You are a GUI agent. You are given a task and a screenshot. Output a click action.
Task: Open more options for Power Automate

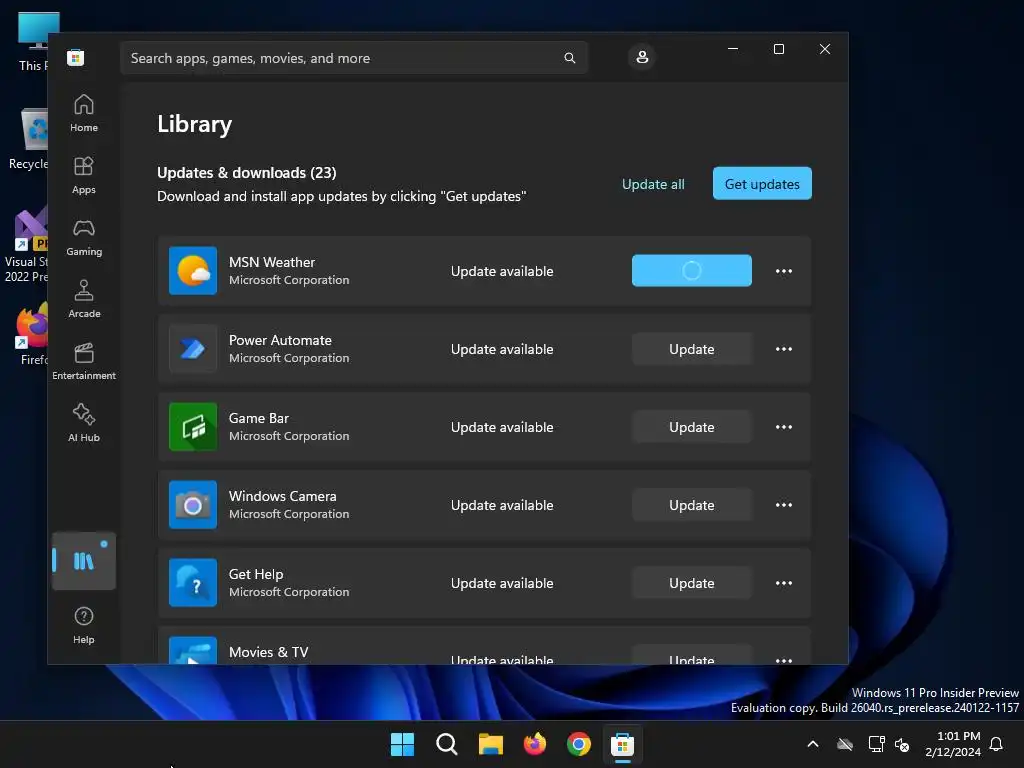784,349
